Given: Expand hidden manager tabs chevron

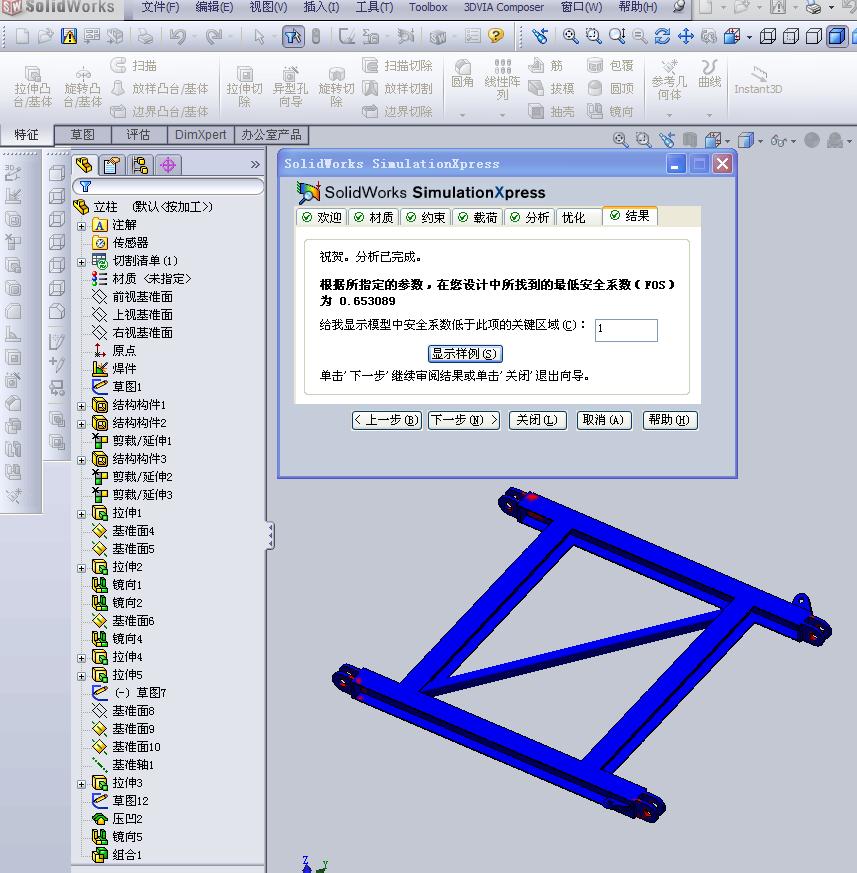Looking at the screenshot, I should click(x=255, y=165).
